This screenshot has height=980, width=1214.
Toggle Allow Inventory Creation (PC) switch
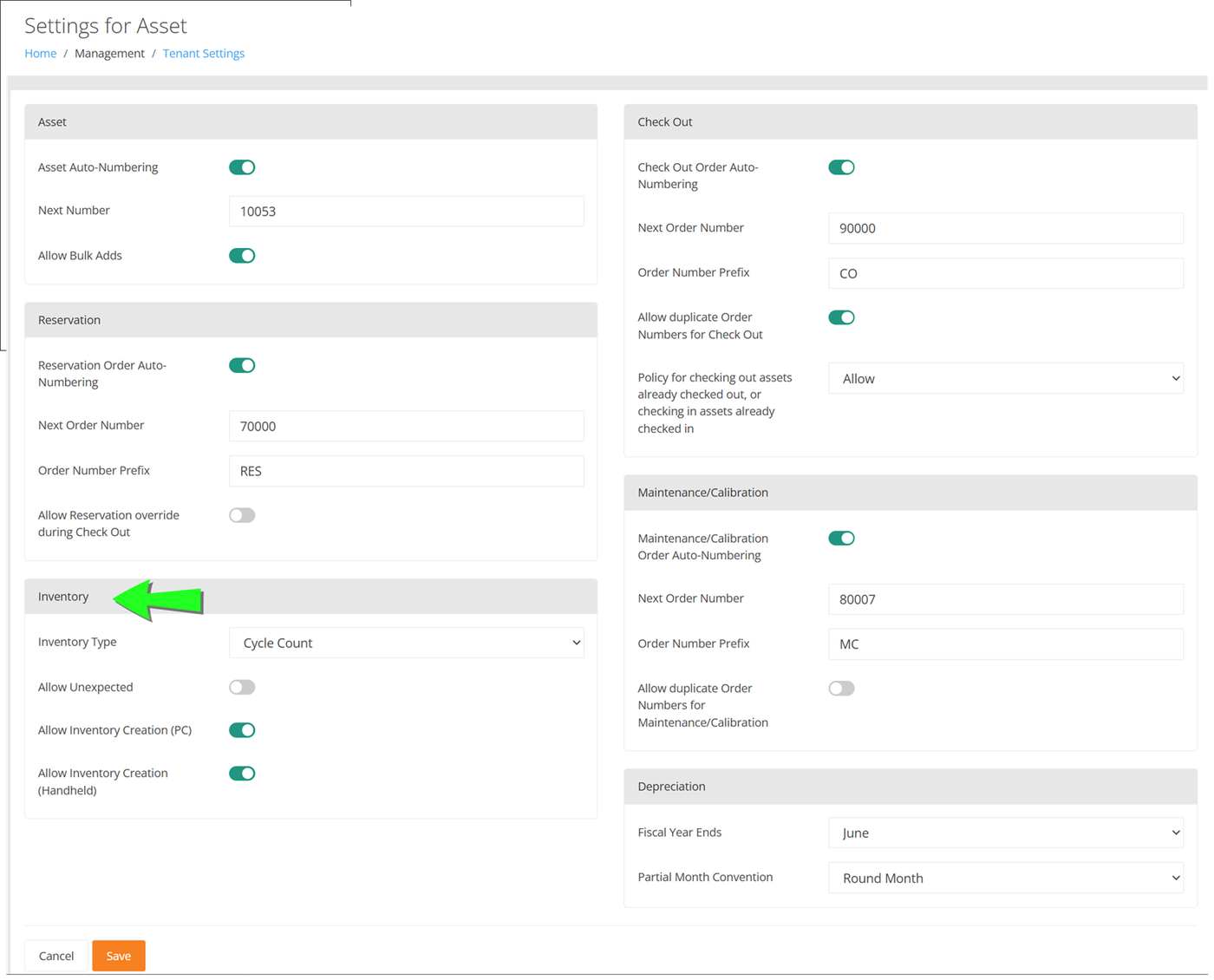pyautogui.click(x=242, y=730)
